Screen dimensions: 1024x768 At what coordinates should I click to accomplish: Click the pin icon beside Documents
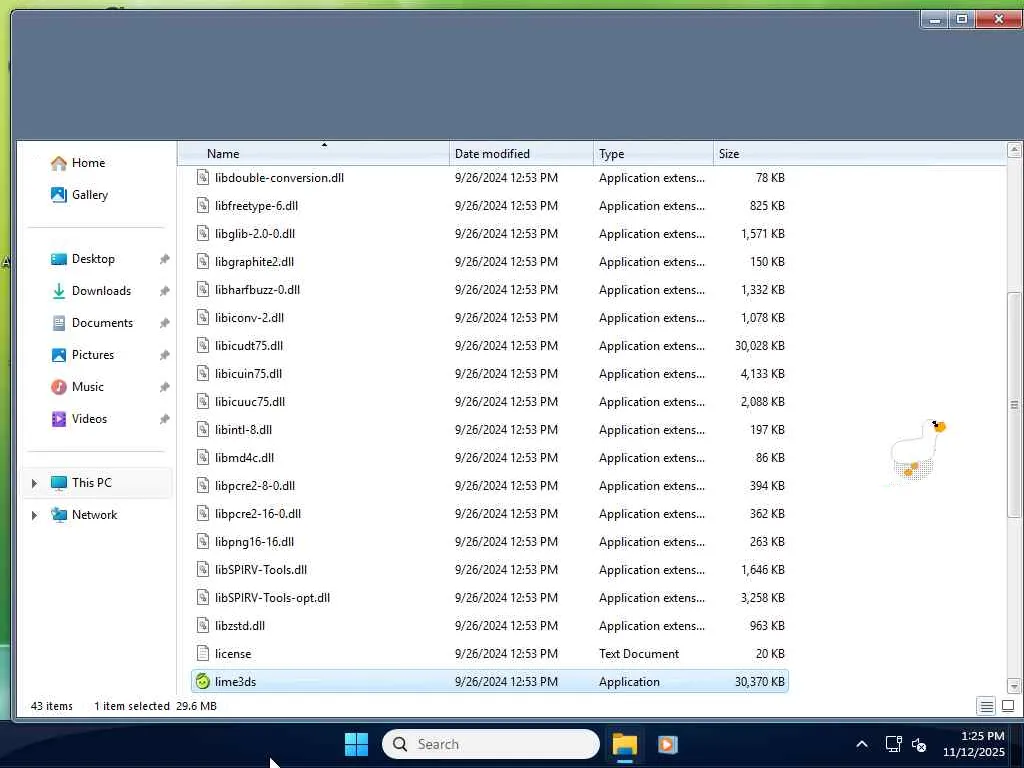point(165,323)
